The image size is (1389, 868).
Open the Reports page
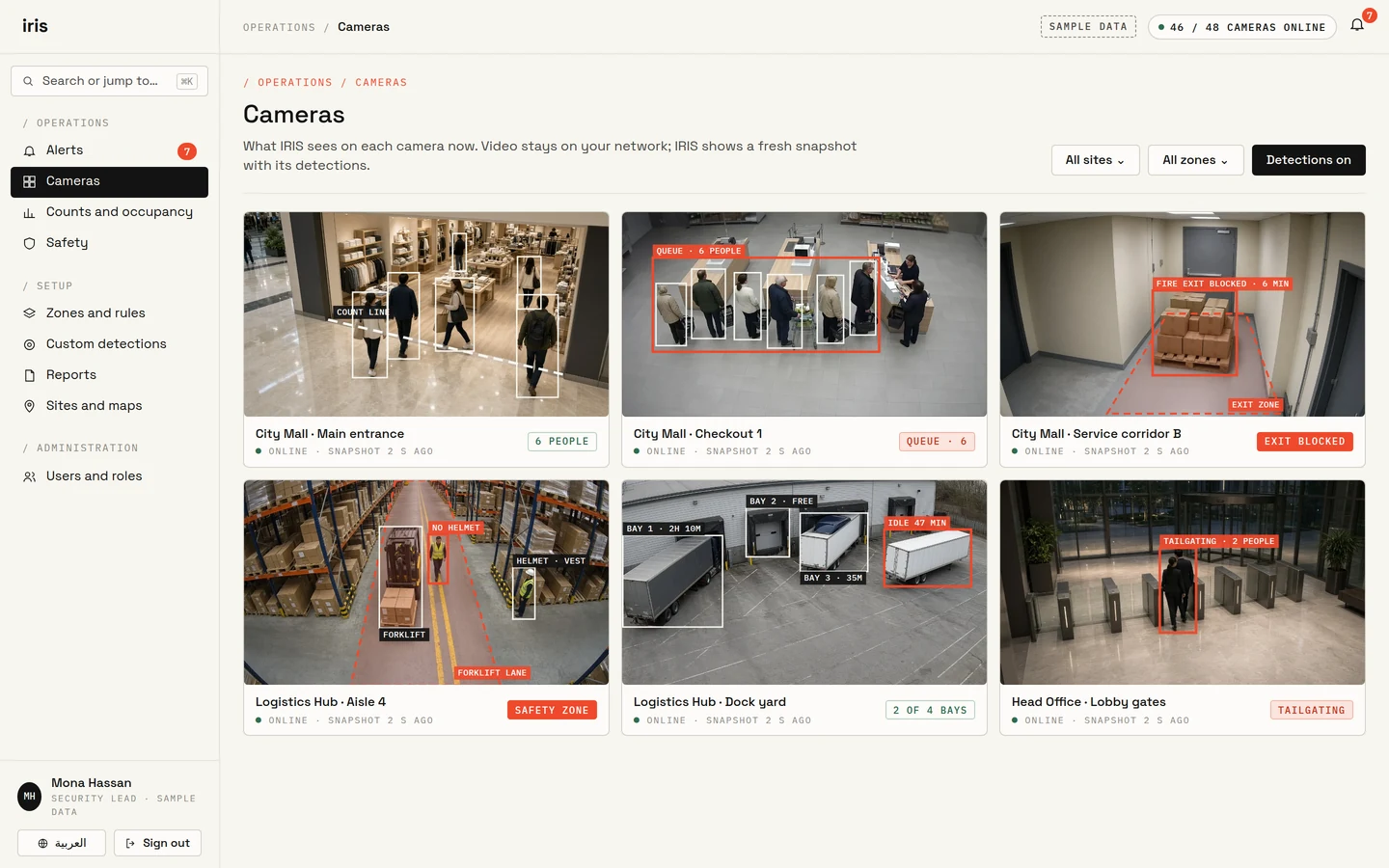[109, 375]
